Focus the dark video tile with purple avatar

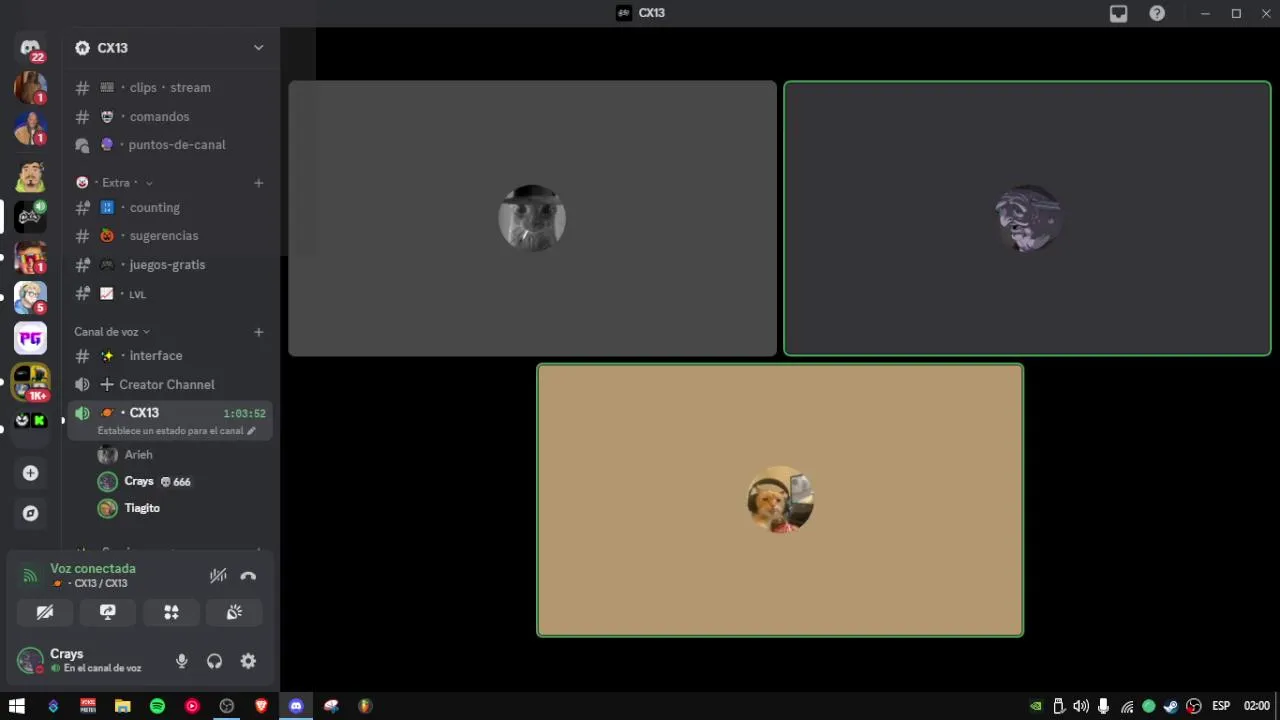1027,218
